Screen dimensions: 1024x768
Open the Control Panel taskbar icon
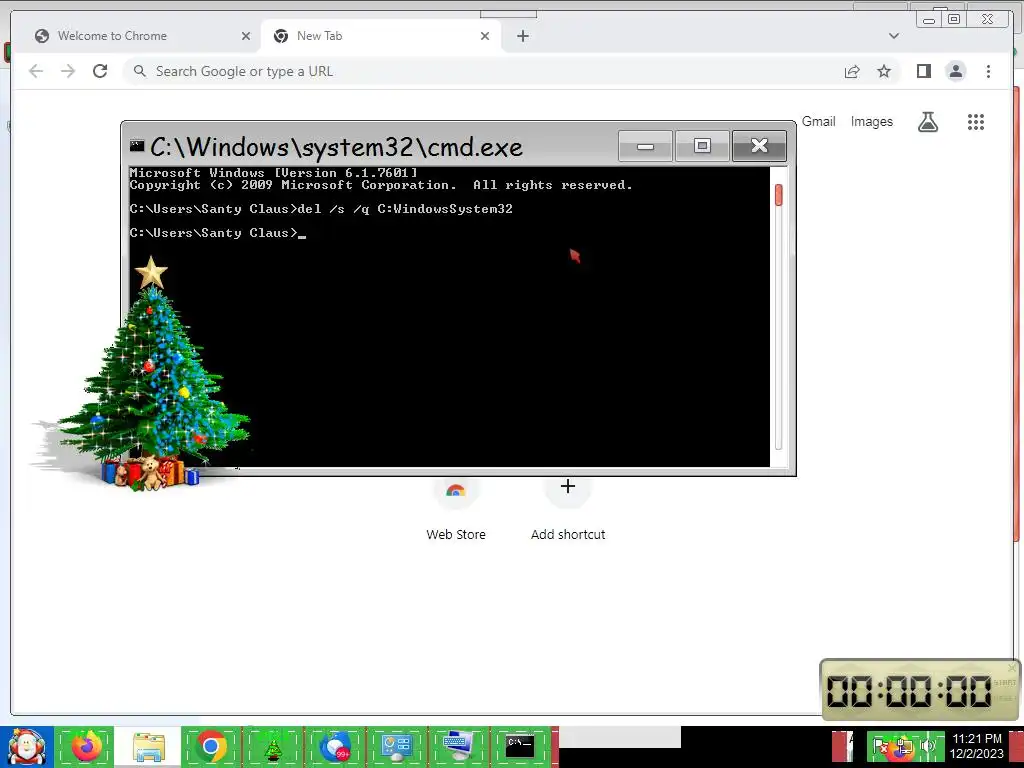[x=396, y=746]
